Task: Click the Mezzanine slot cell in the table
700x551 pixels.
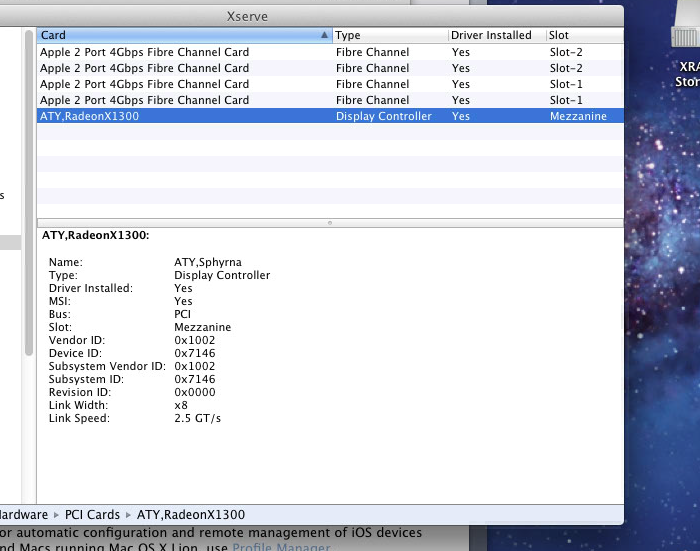Action: point(578,116)
